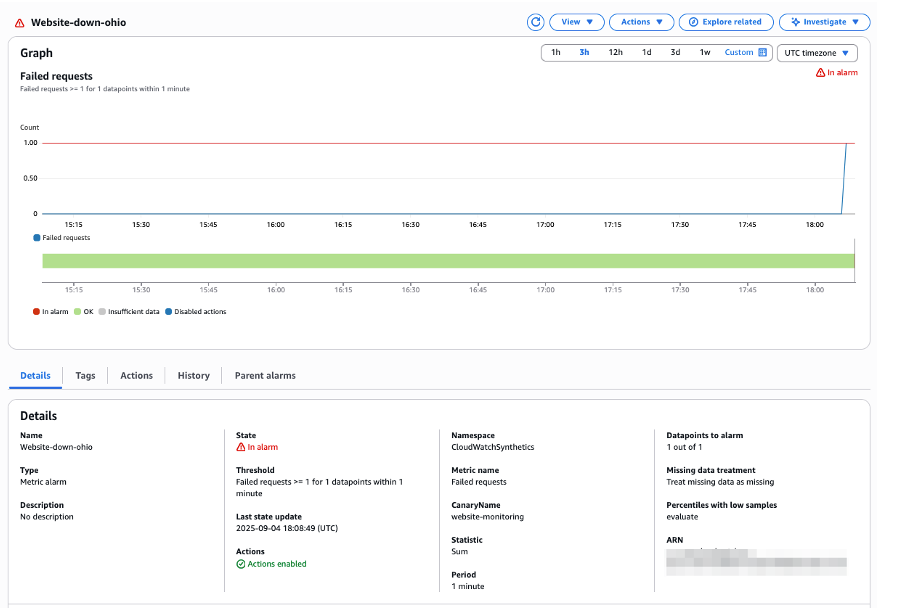Click the green OK state timeline bar

tap(448, 261)
